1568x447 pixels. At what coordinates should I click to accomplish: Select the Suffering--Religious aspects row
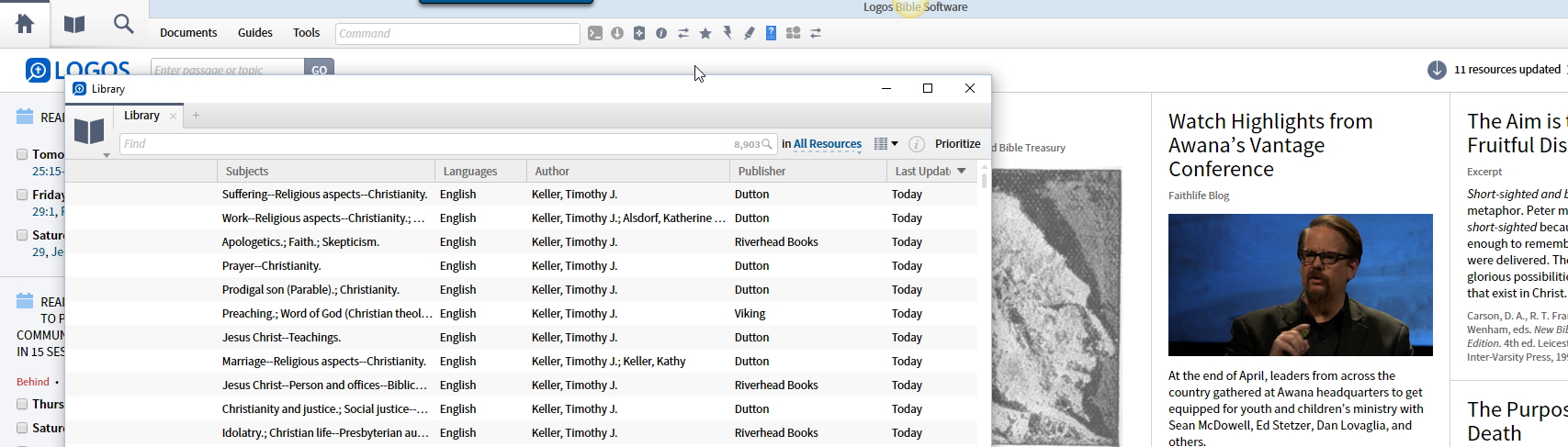click(522, 194)
